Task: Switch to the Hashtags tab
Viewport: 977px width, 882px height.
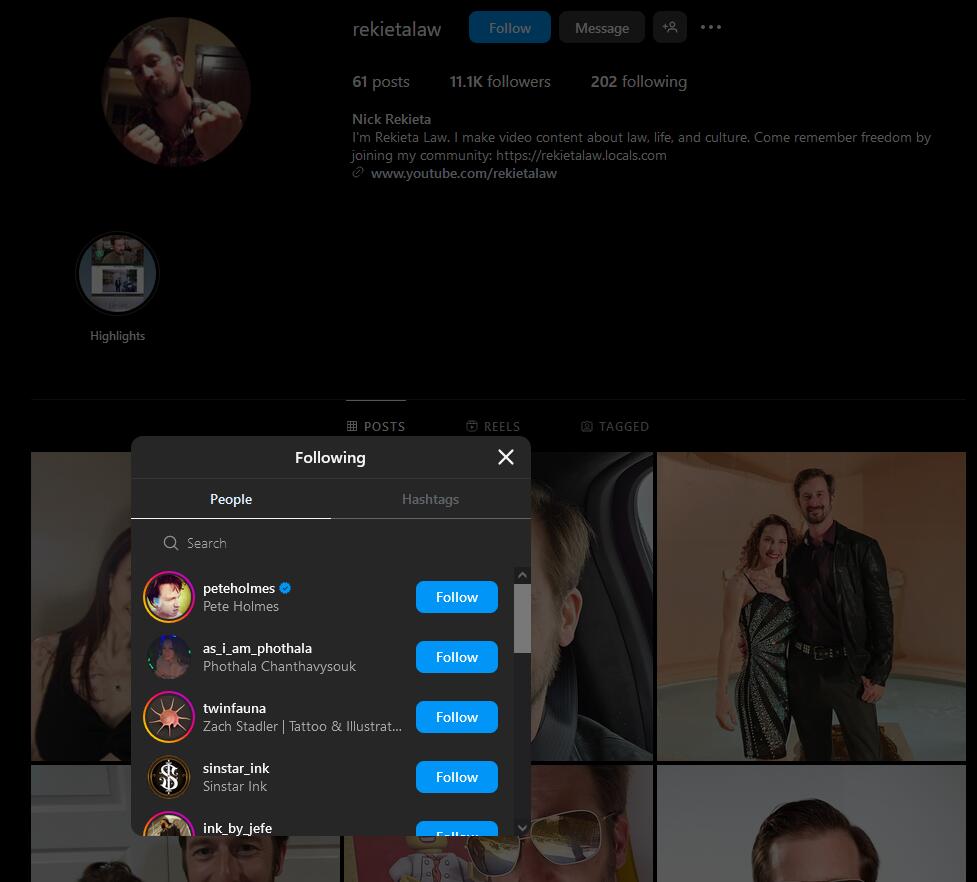Action: [x=431, y=499]
